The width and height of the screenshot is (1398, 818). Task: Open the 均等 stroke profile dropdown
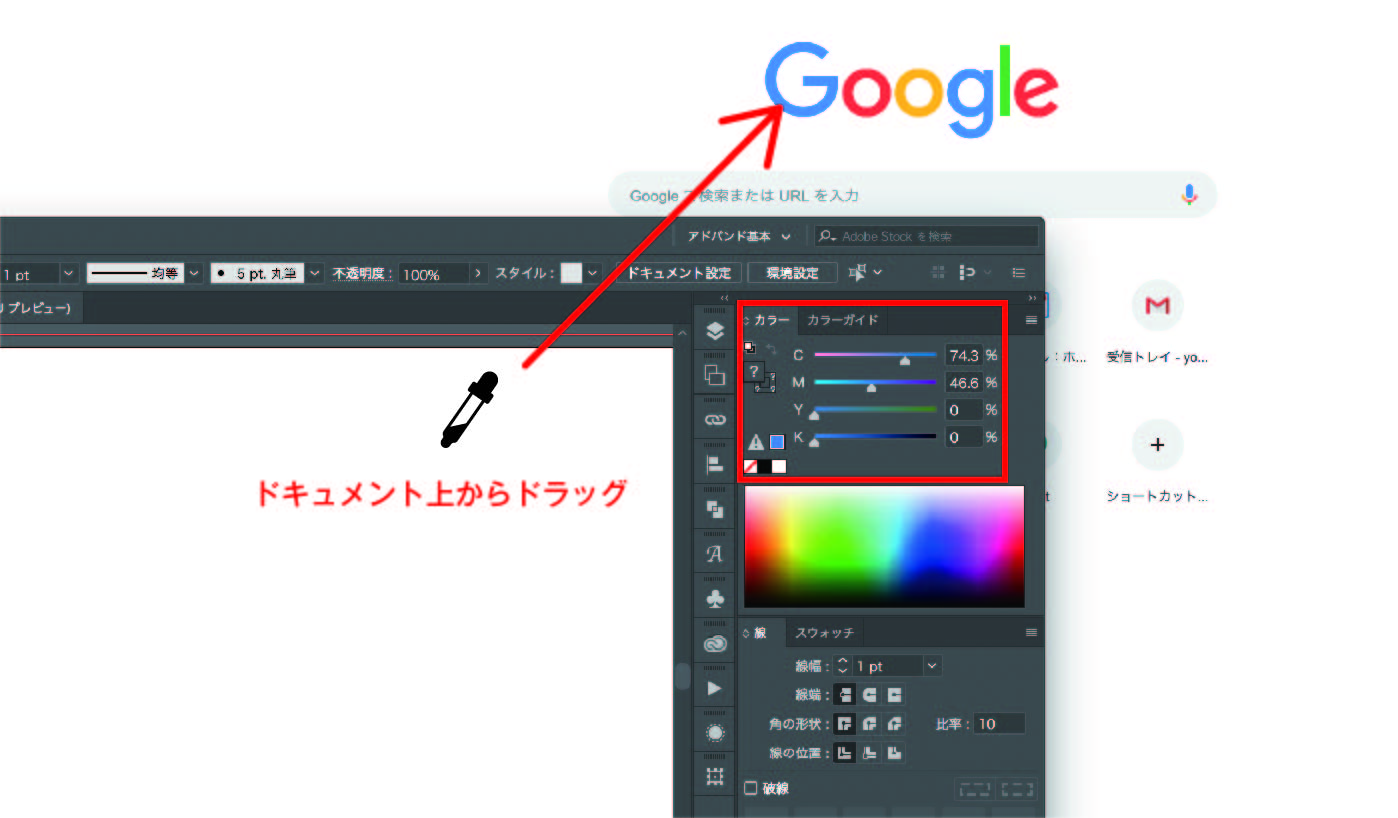tap(194, 272)
